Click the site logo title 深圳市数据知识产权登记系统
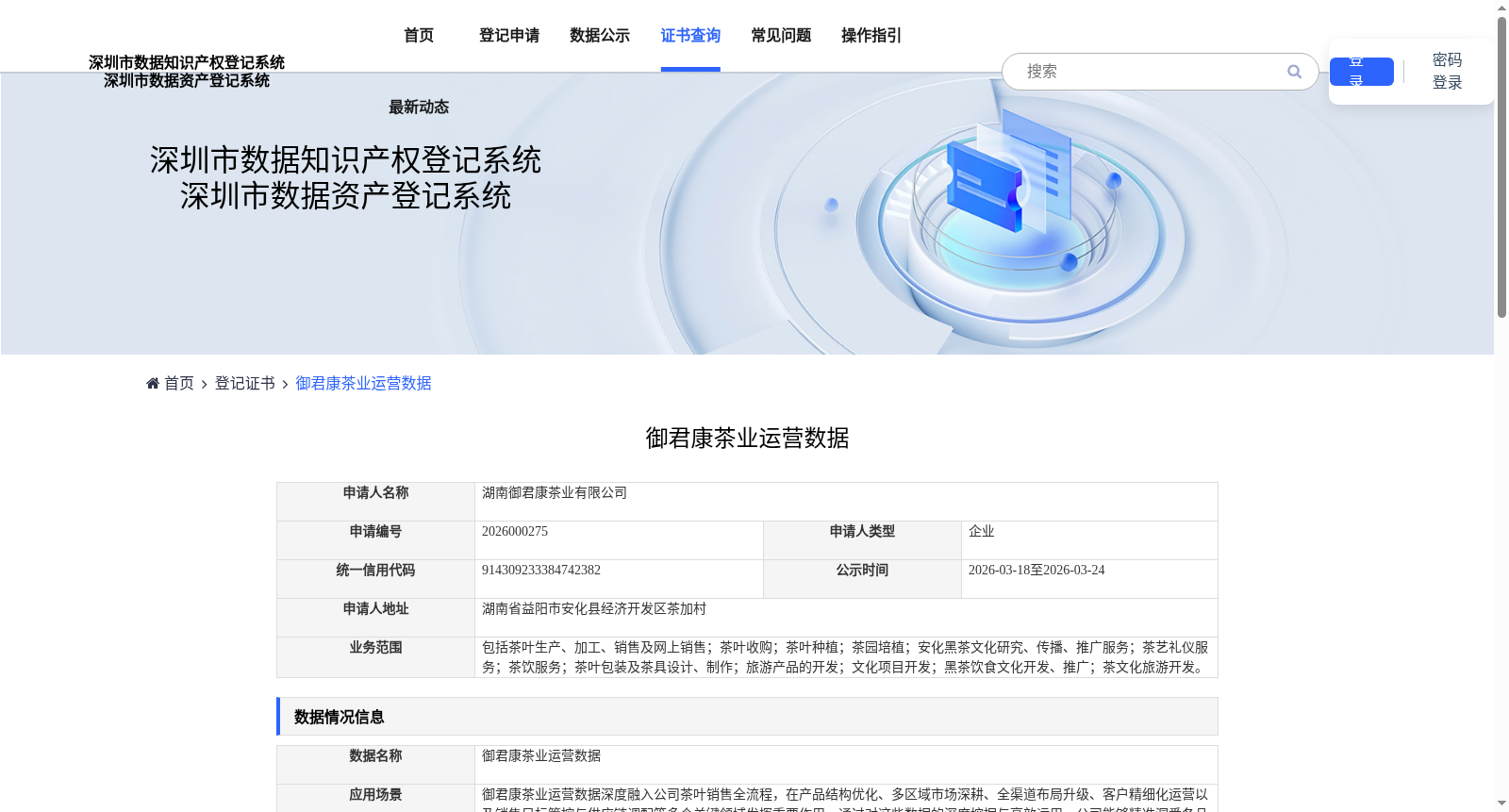The image size is (1509, 812). (x=187, y=62)
